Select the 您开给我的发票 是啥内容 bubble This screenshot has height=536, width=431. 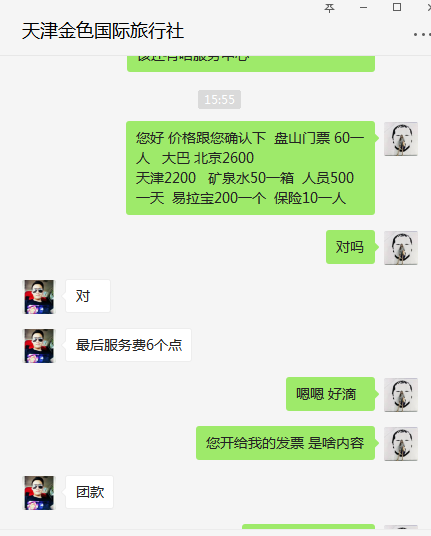285,443
